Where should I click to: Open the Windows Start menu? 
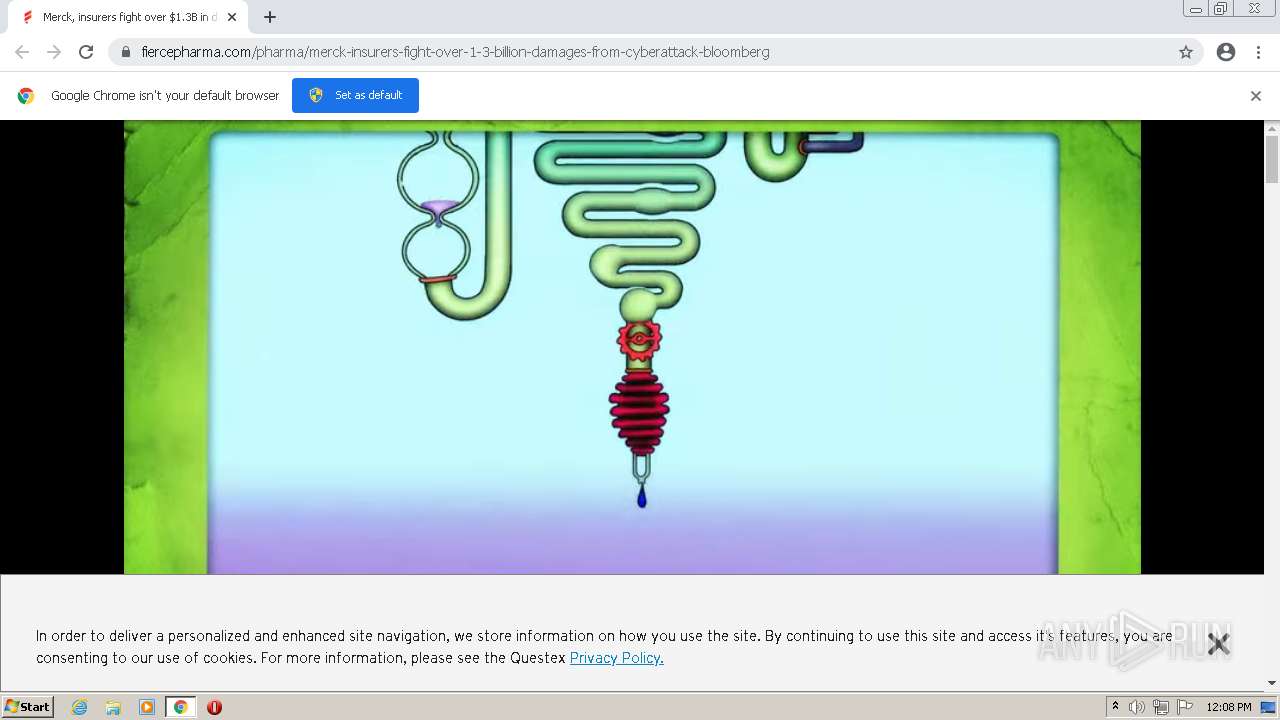(28, 707)
